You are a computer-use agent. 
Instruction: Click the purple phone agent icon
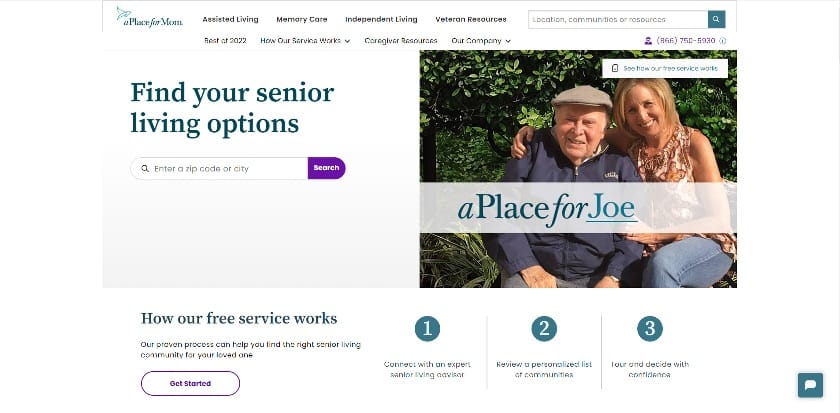(648, 41)
